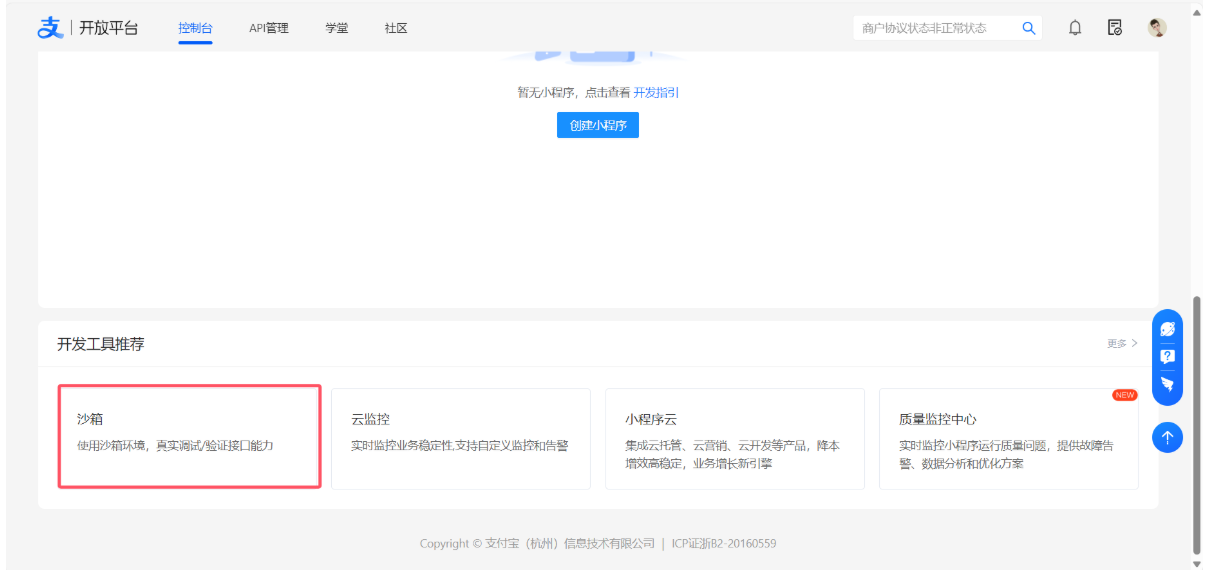The width and height of the screenshot is (1205, 571).
Task: Click 更多 in 开发工具推荐
Action: click(x=1122, y=343)
